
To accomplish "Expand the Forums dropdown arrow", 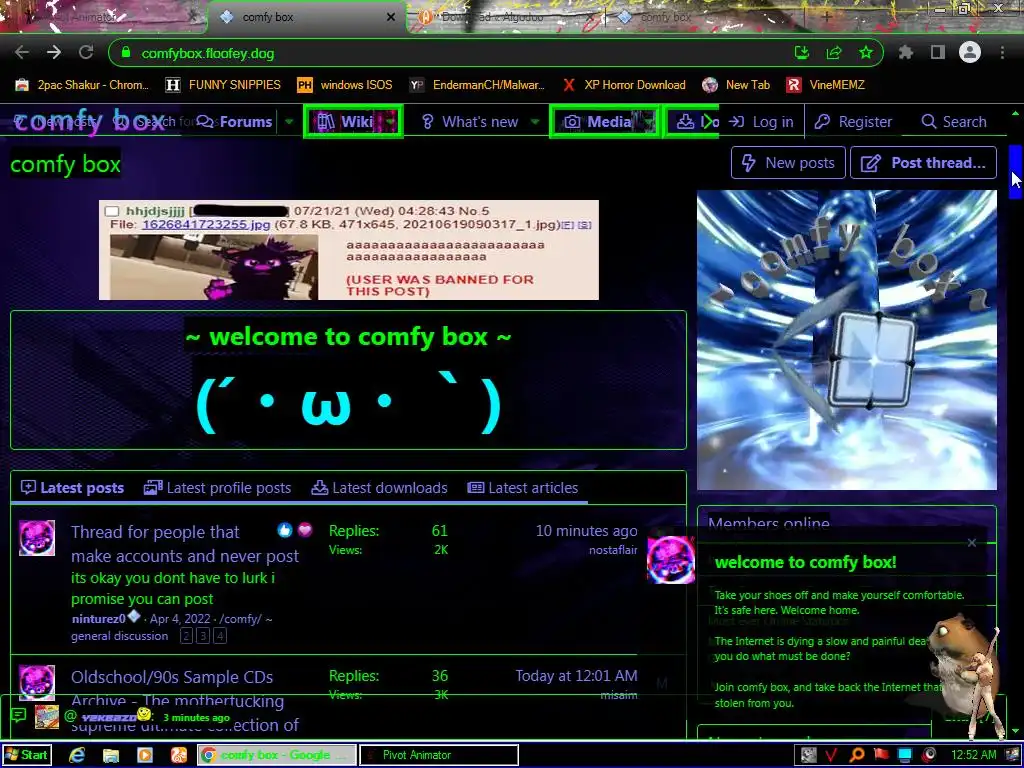I will coord(289,121).
